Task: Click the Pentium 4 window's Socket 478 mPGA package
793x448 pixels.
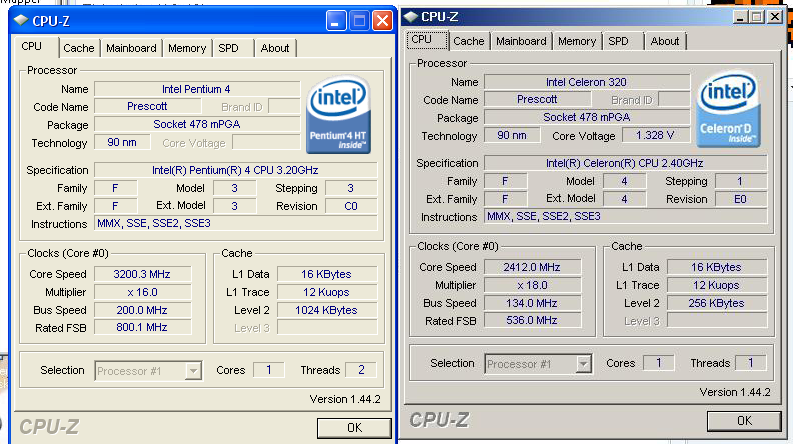Action: (x=197, y=124)
